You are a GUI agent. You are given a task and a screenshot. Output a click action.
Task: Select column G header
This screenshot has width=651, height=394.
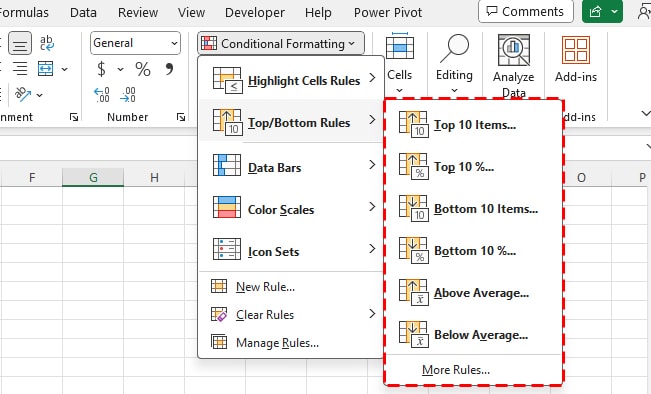point(93,178)
